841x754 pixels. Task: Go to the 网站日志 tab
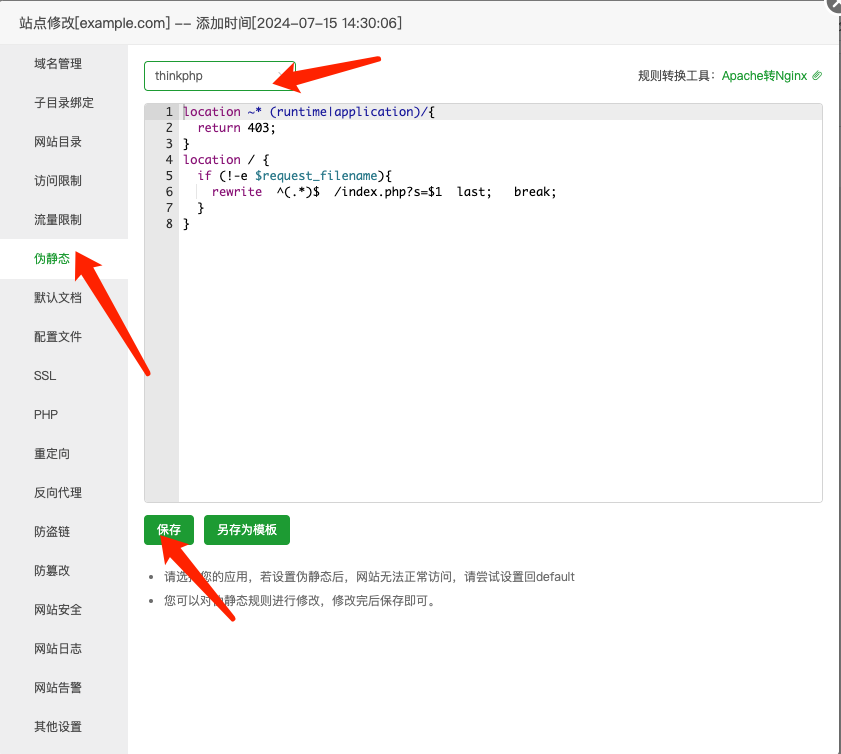[58, 649]
